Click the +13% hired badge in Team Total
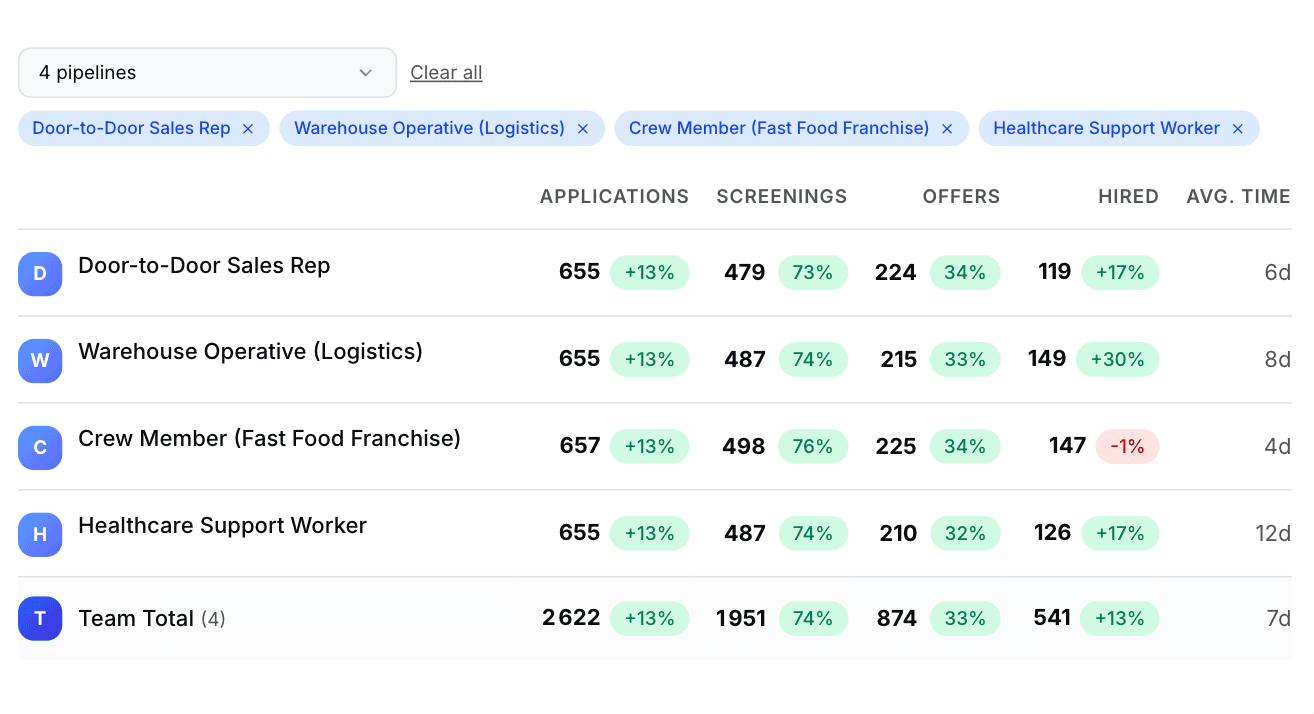This screenshot has height=714, width=1314. [1120, 619]
